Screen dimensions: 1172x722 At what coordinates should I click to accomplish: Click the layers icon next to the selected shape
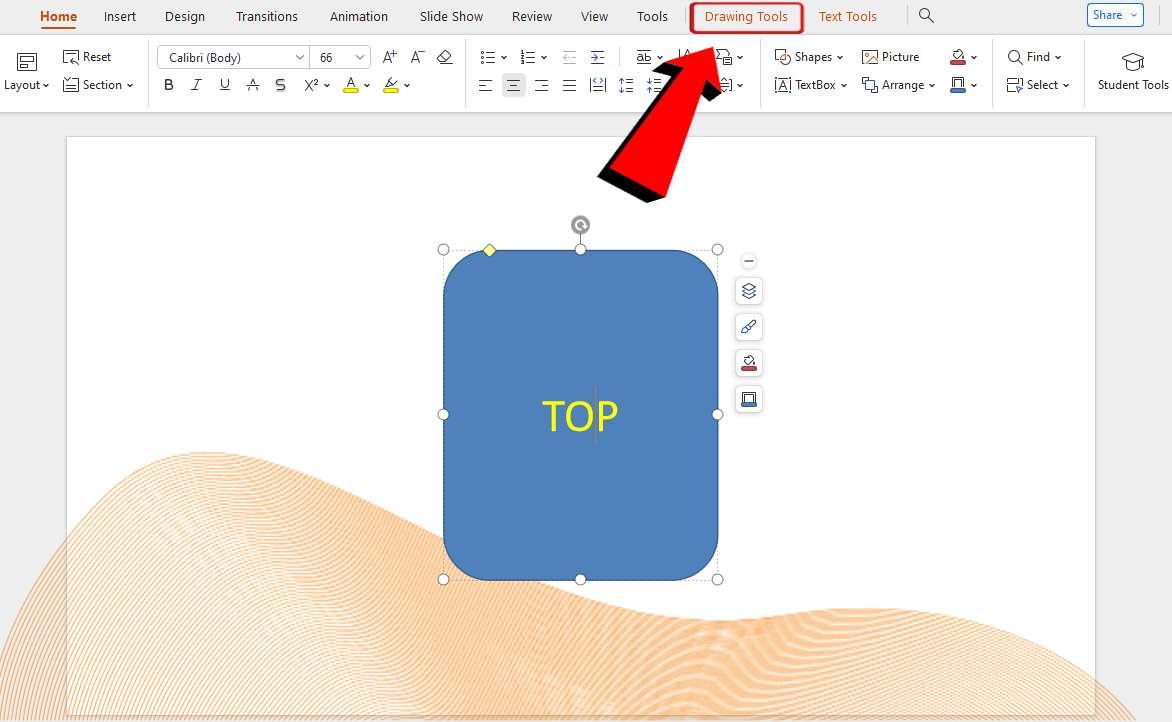tap(748, 291)
